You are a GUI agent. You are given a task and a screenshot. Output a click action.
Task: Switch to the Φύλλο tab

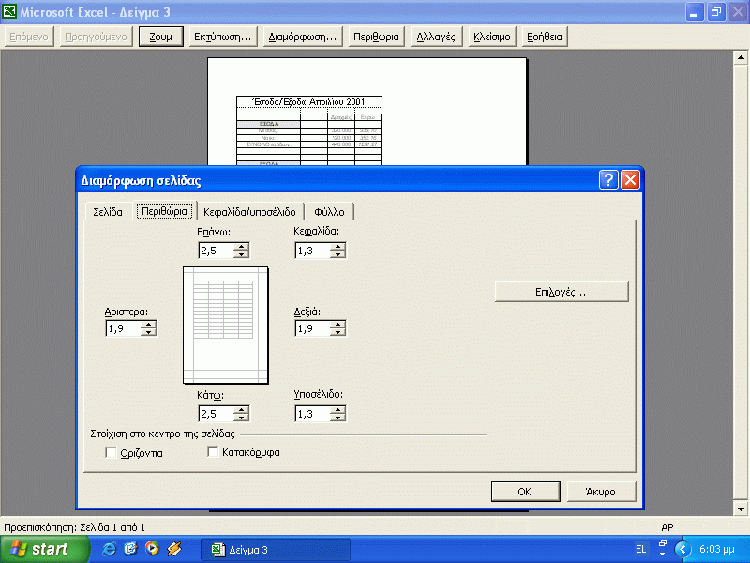tap(329, 212)
